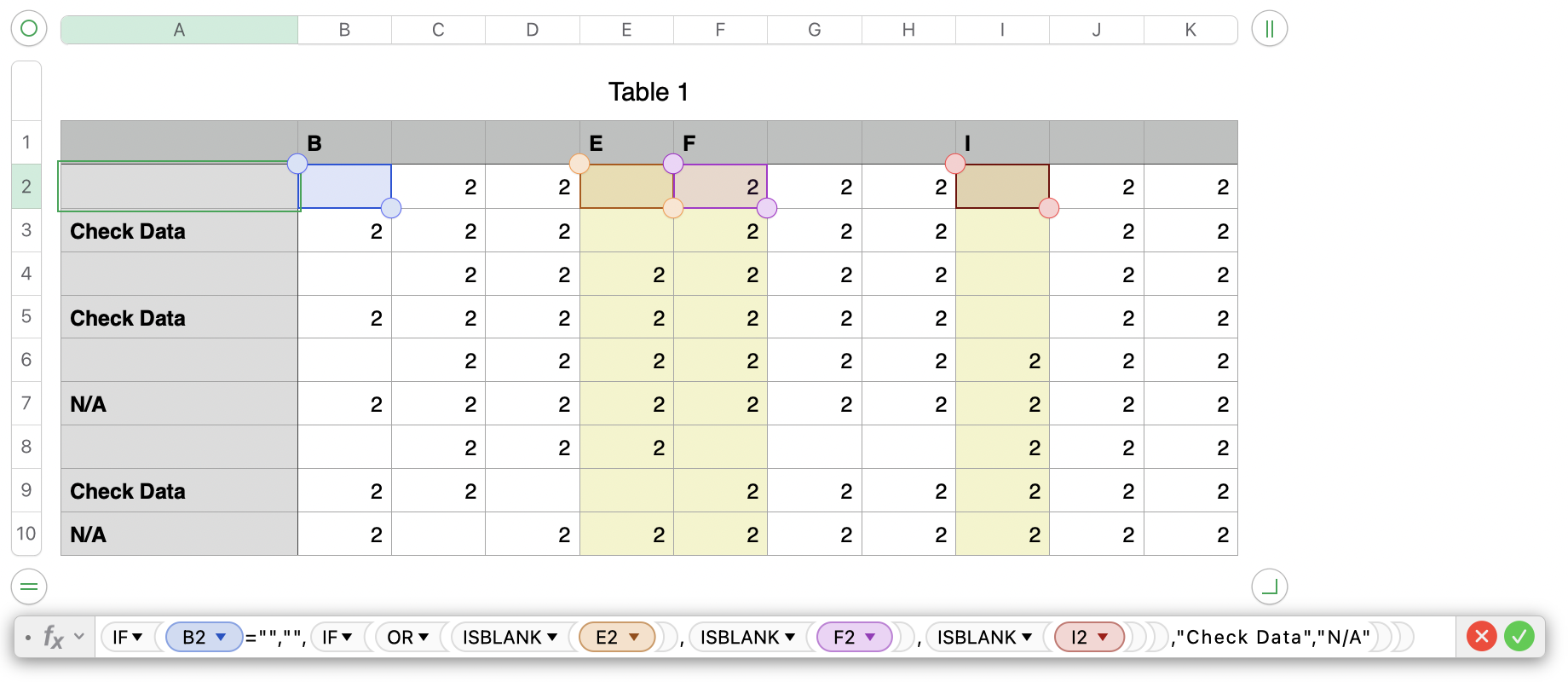
Task: Click the add rows handle
Action: click(x=29, y=587)
